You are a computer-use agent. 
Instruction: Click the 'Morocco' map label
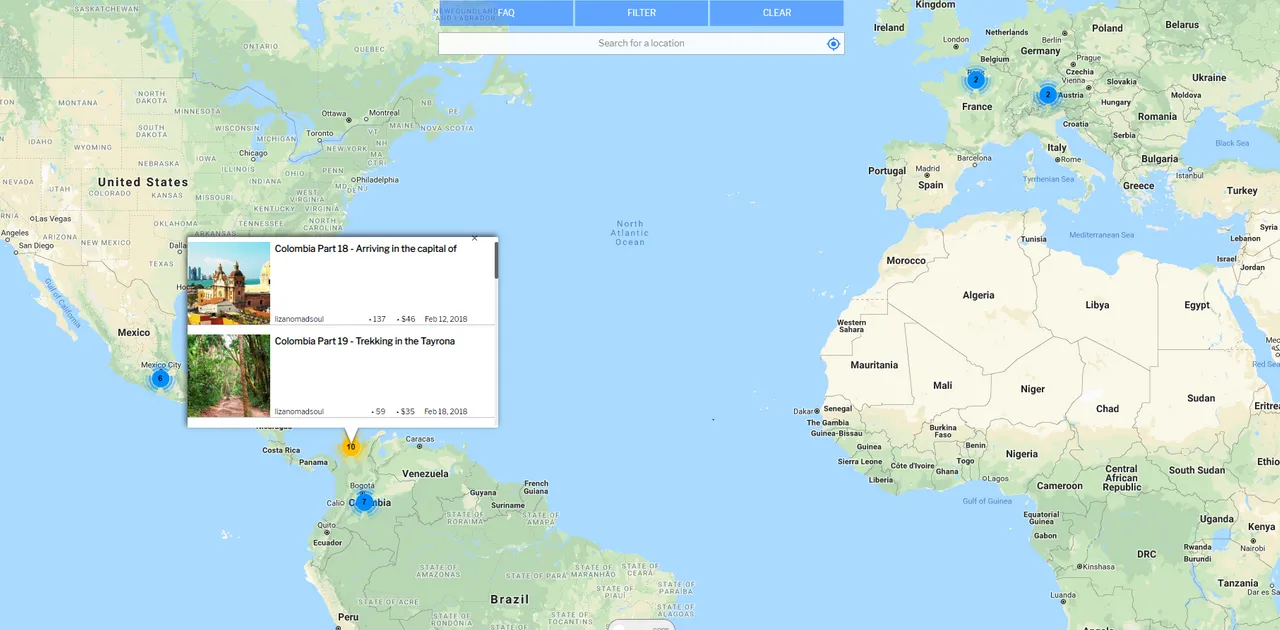(x=906, y=261)
